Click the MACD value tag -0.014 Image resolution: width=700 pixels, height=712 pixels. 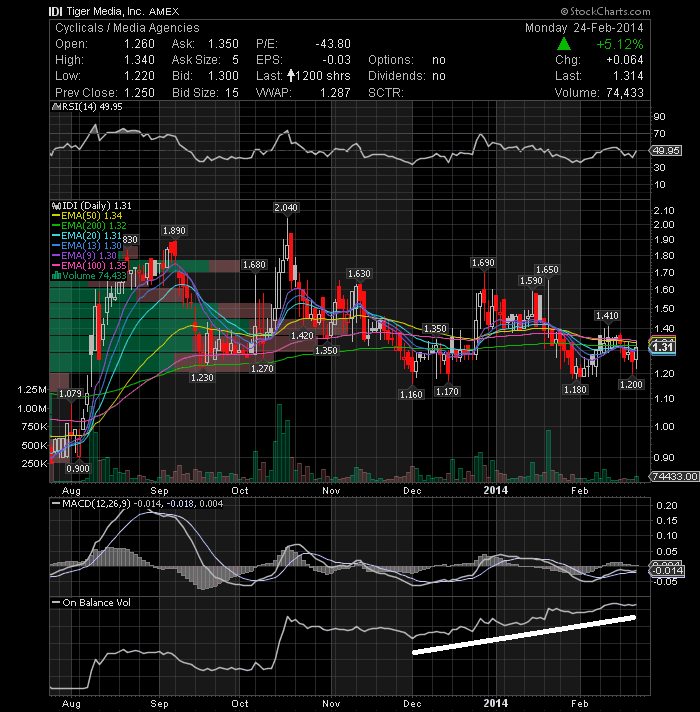pos(667,571)
